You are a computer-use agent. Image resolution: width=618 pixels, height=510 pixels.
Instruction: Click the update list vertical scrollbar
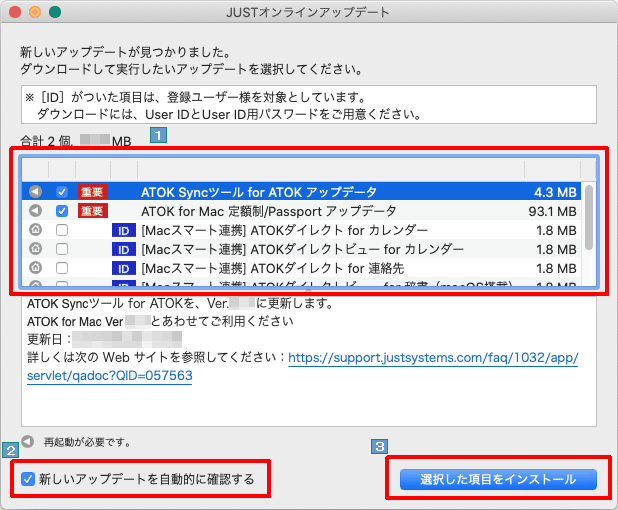589,217
